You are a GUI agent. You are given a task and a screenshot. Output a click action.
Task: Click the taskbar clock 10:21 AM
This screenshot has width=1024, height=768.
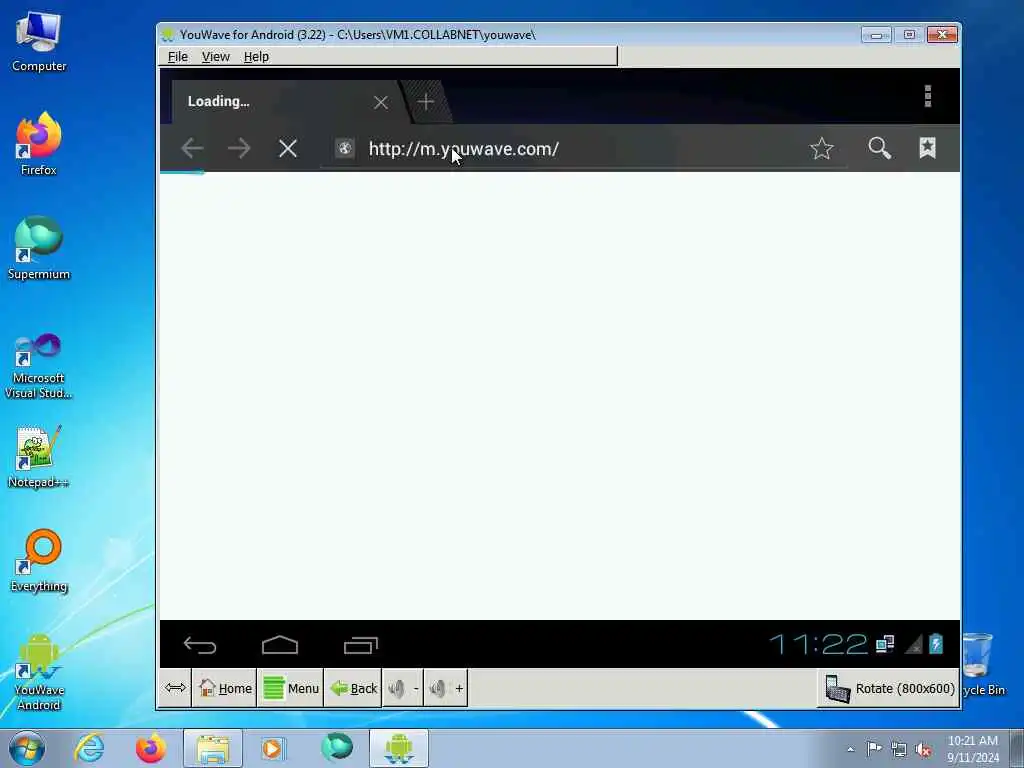[973, 749]
